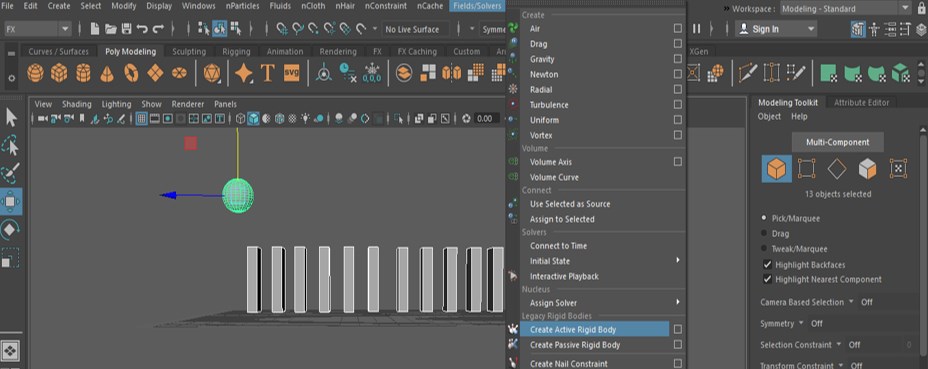Open Modeling Toolkit Help menu
This screenshot has width=928, height=369.
coord(799,117)
